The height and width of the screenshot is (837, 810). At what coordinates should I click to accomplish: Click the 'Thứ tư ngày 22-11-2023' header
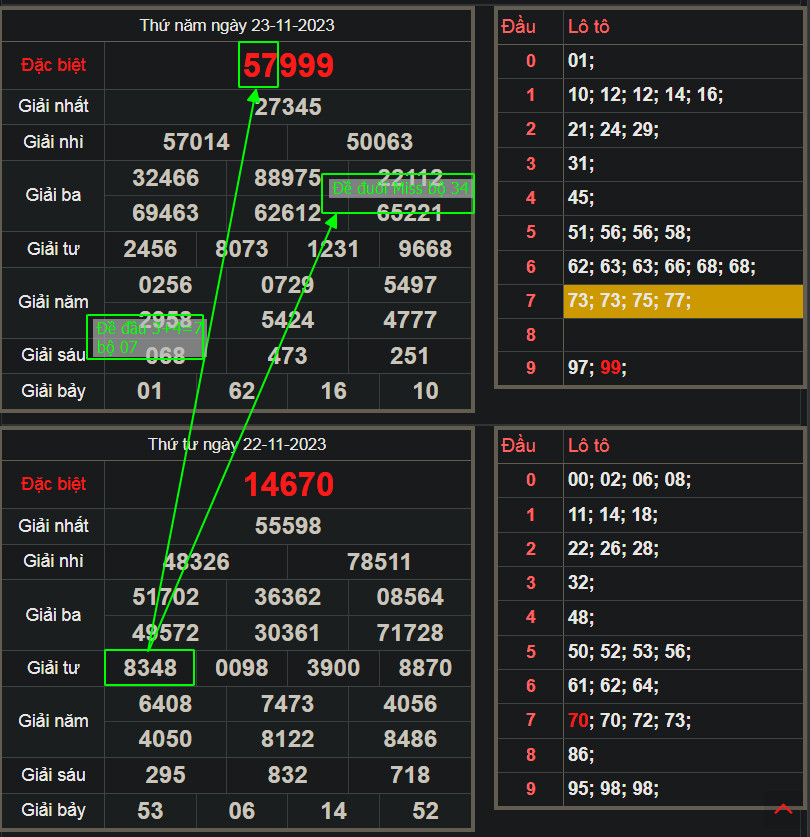pos(237,444)
